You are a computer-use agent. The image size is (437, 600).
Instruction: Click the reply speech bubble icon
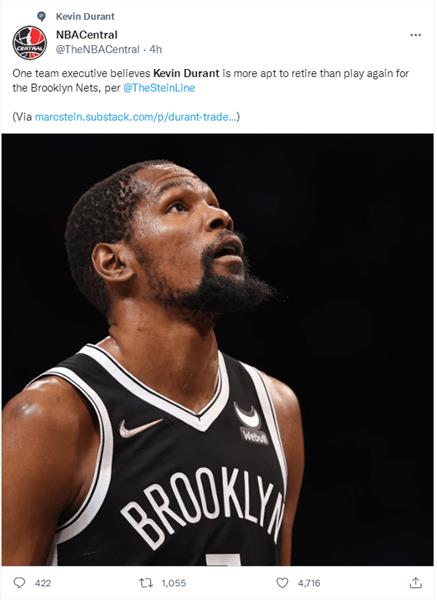(x=19, y=583)
